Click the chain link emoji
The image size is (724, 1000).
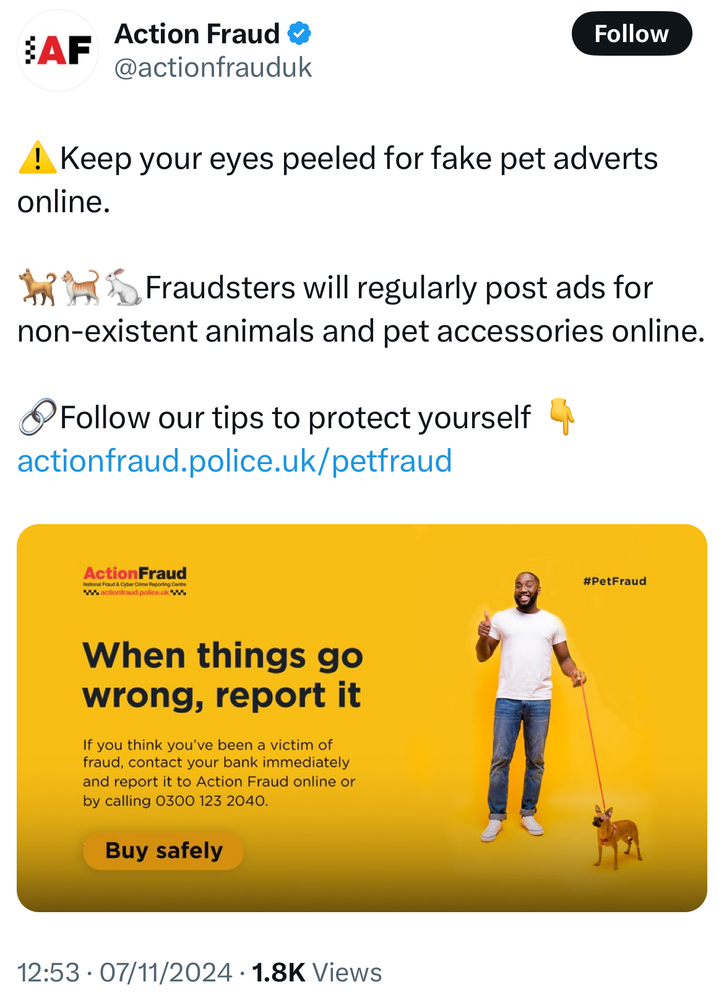37,417
